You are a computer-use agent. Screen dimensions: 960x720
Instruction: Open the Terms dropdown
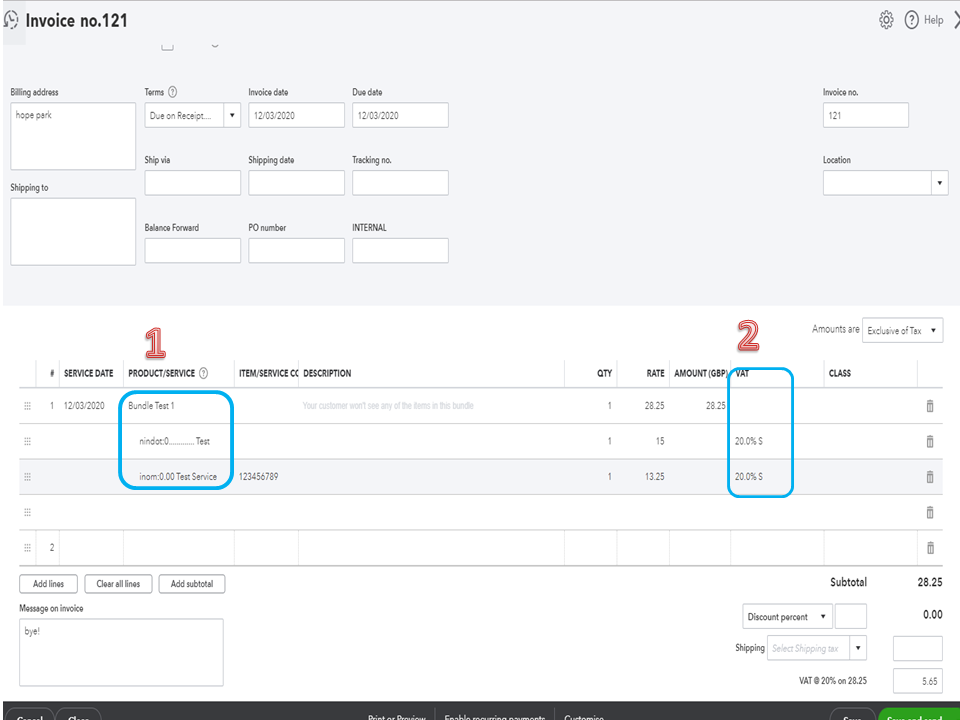[232, 115]
